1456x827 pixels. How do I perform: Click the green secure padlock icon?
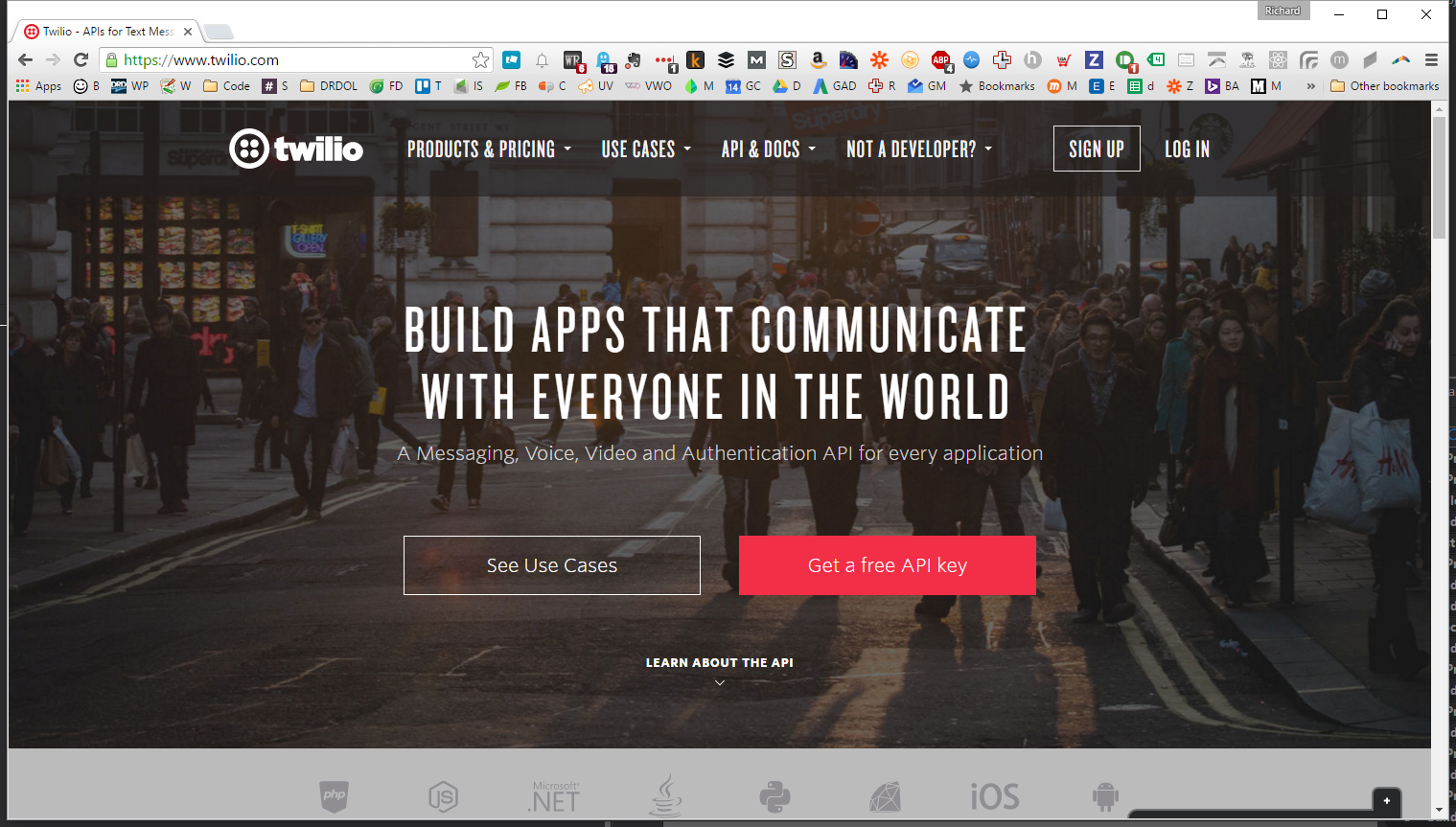click(x=112, y=59)
